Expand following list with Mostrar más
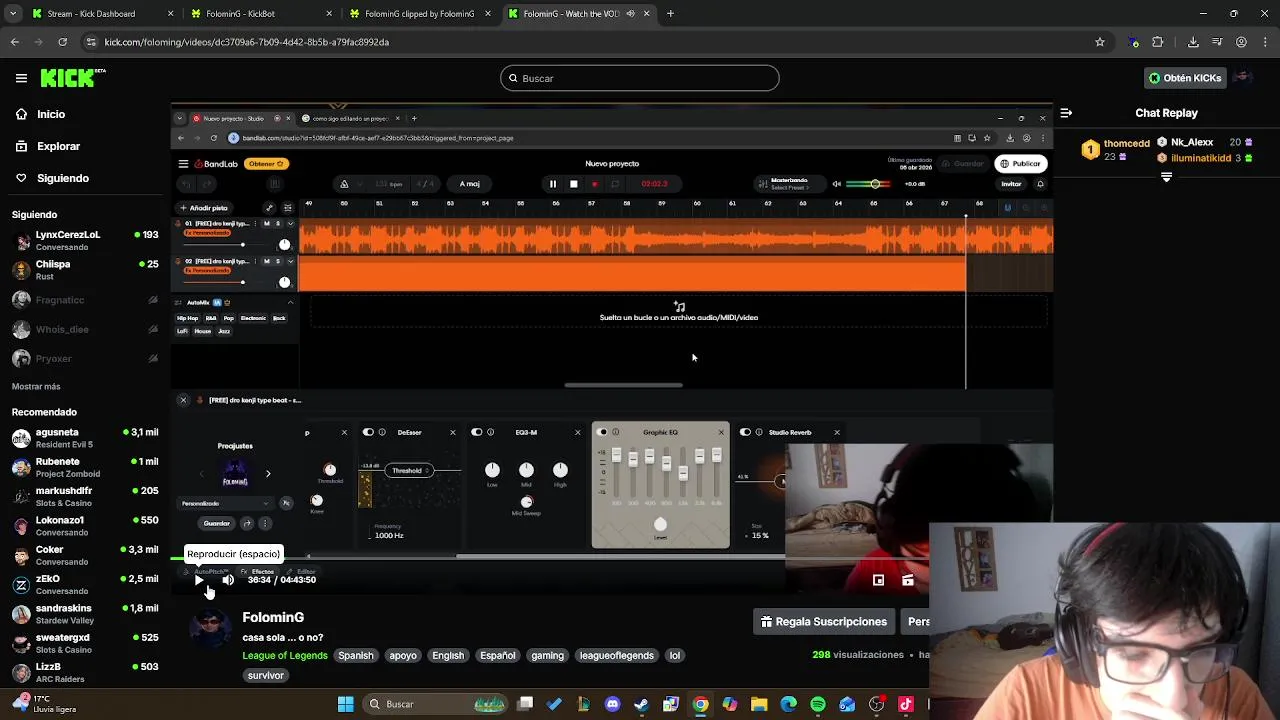 (x=36, y=386)
